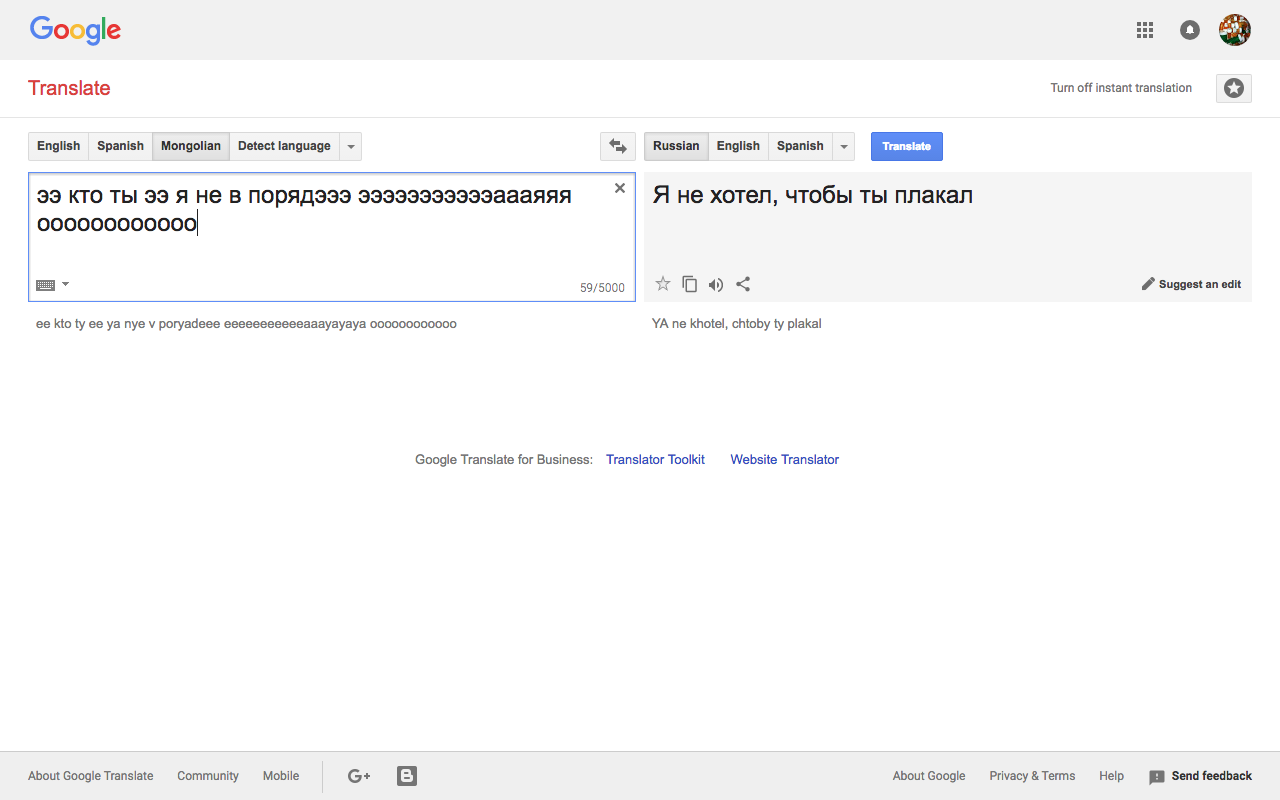
Task: Expand input tools dropdown arrow
Action: (x=66, y=285)
